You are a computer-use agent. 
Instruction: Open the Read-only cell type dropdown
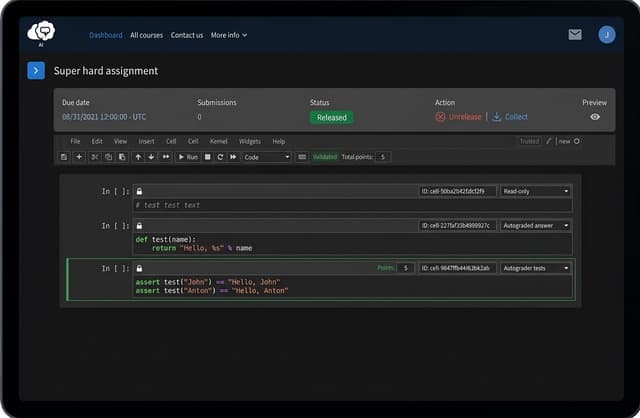click(535, 191)
